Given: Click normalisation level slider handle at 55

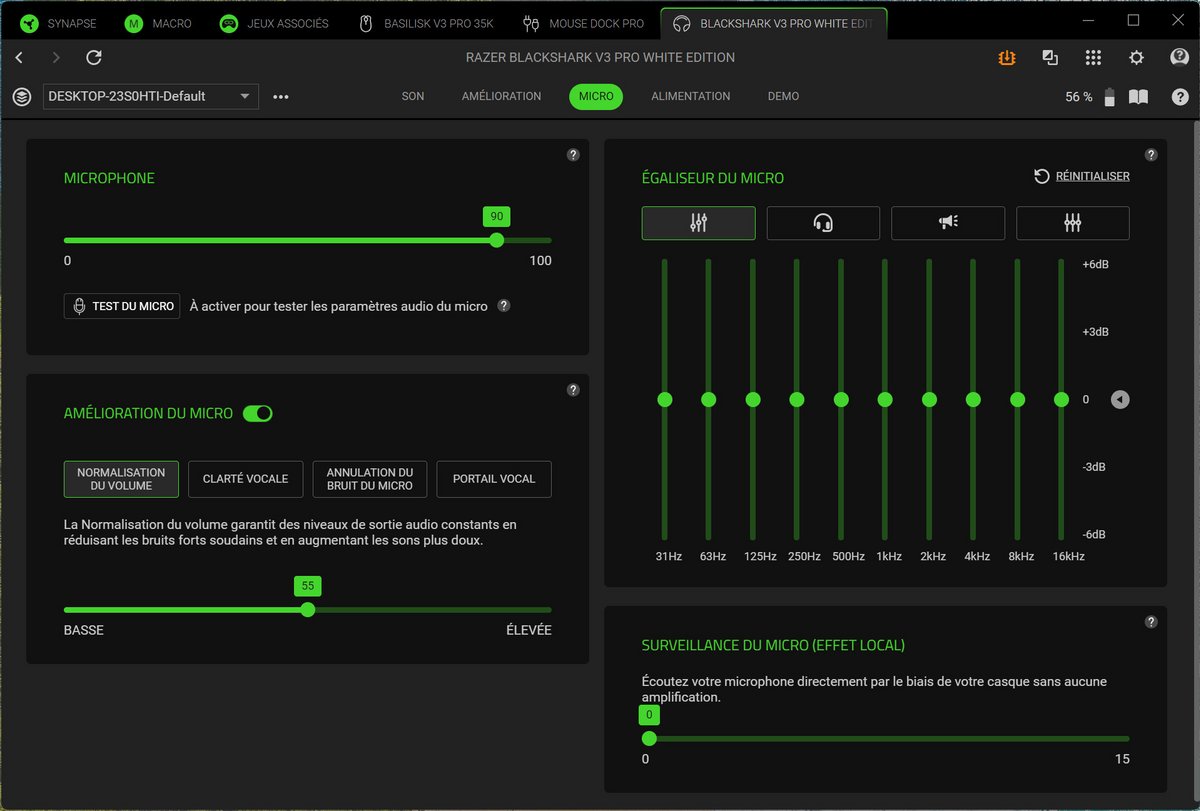Looking at the screenshot, I should [x=308, y=610].
